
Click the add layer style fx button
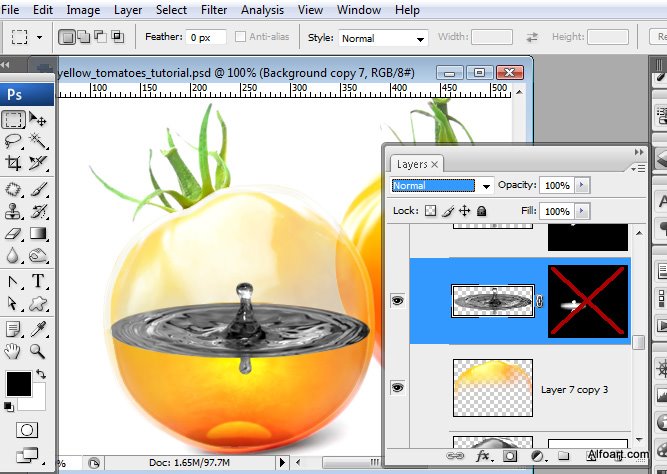tap(483, 456)
